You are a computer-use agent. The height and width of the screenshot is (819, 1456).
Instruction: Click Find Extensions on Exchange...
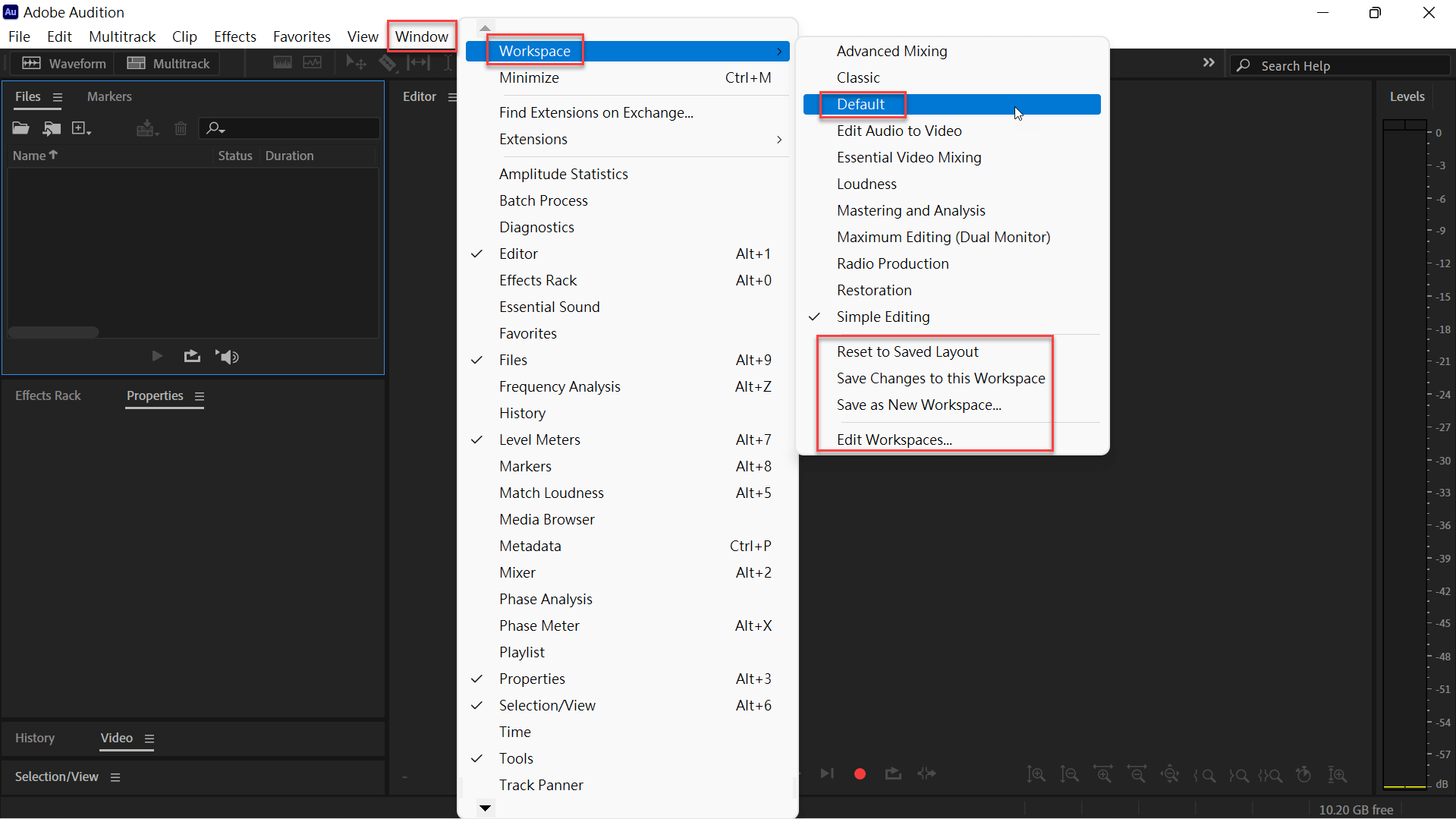pyautogui.click(x=627, y=112)
